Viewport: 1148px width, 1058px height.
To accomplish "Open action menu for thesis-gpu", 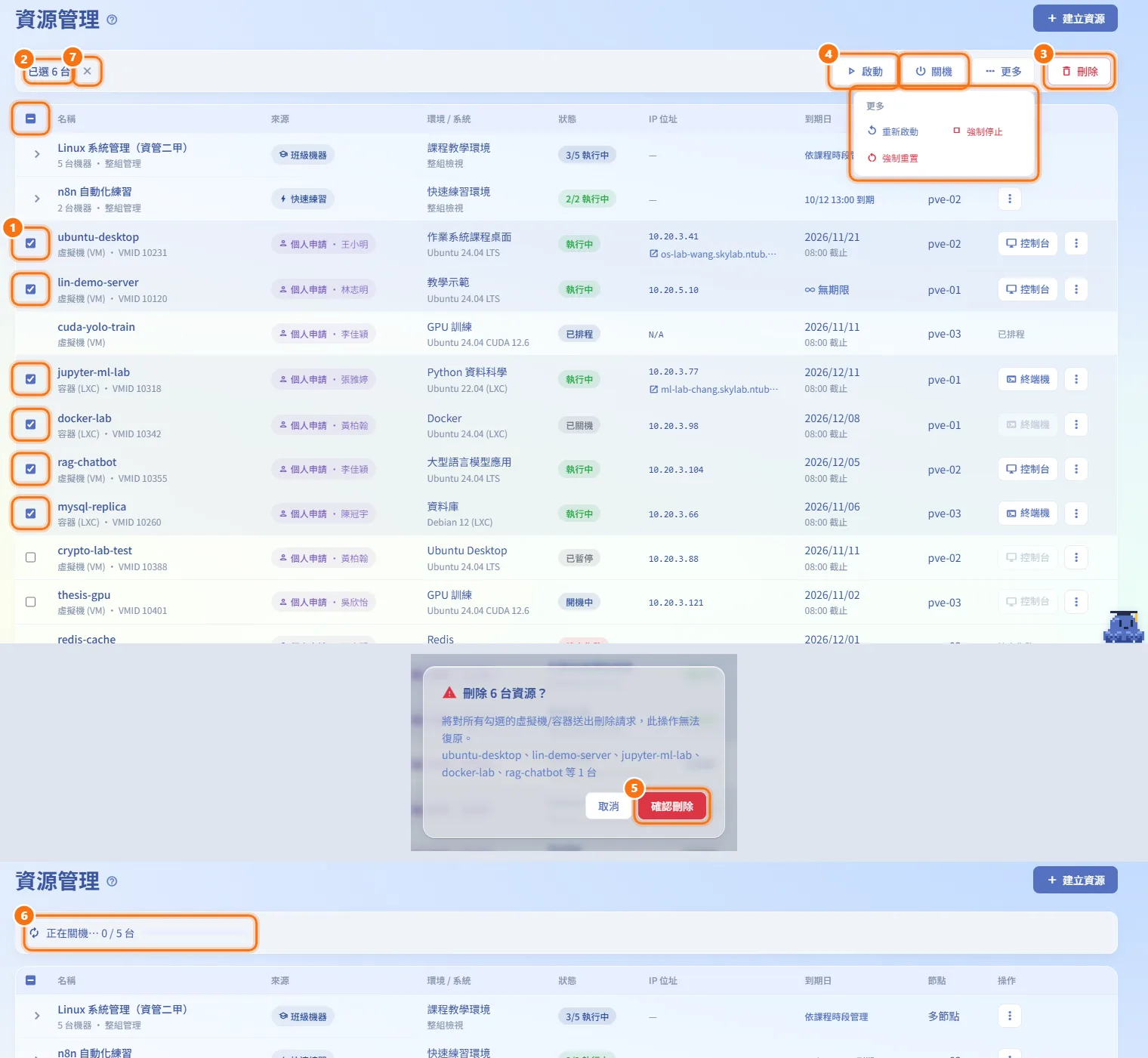I will coord(1076,602).
